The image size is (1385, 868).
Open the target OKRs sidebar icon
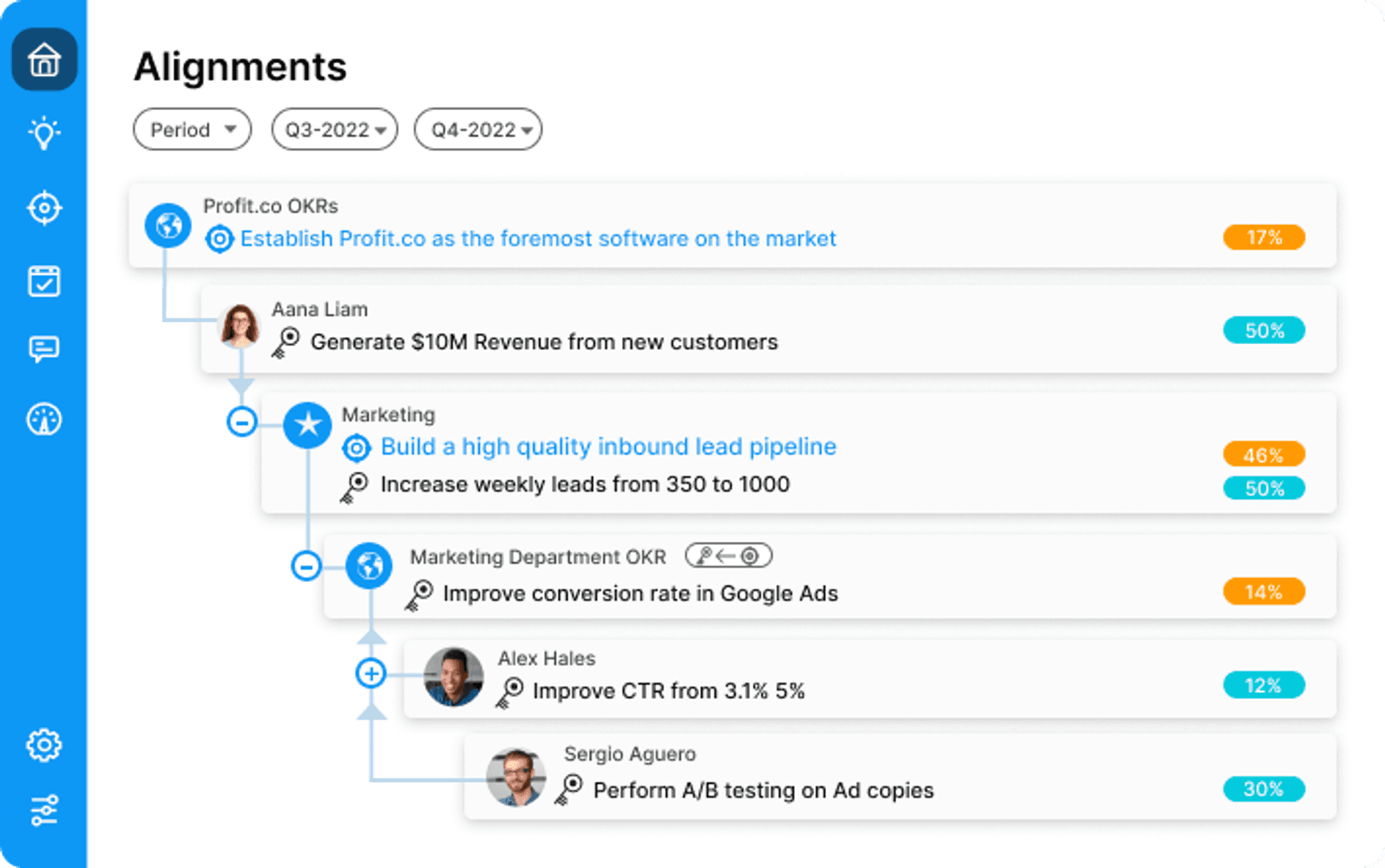(44, 208)
